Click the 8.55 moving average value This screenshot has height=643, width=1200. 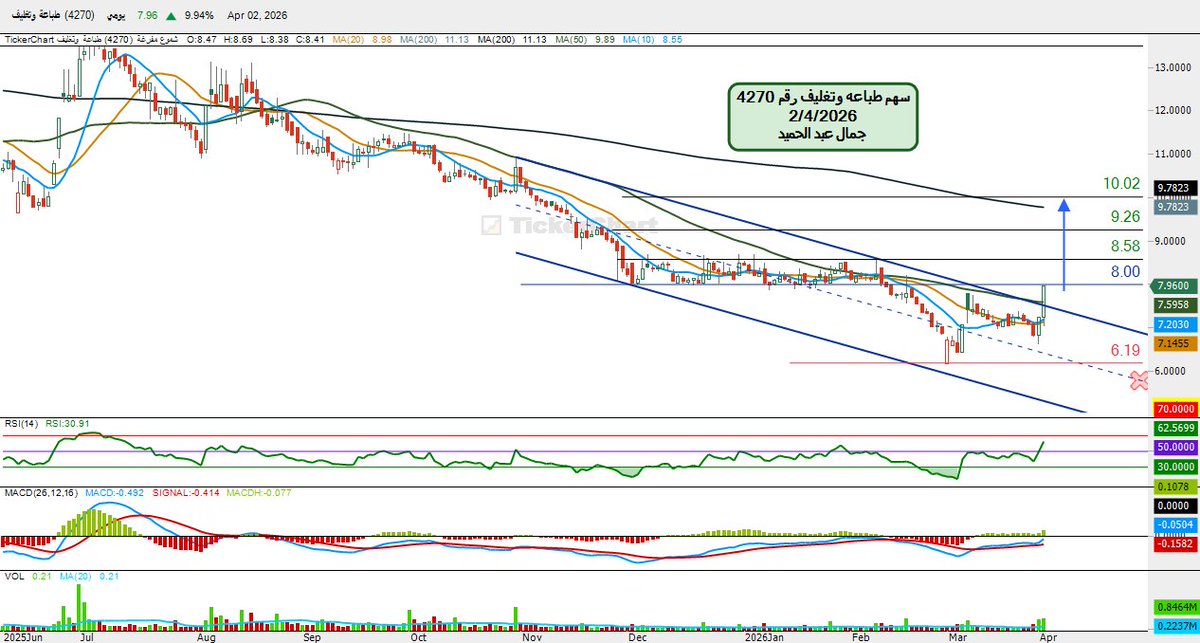tap(674, 40)
